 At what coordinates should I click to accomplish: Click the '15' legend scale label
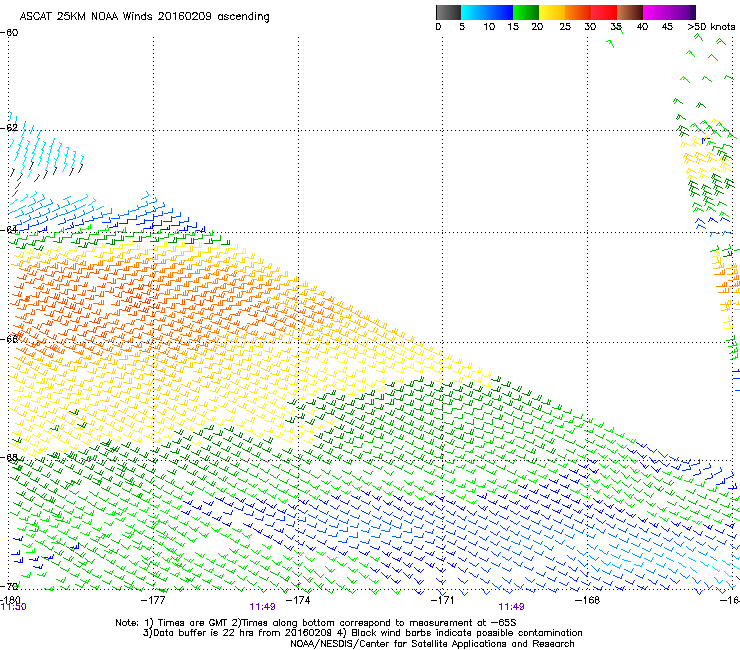click(513, 27)
